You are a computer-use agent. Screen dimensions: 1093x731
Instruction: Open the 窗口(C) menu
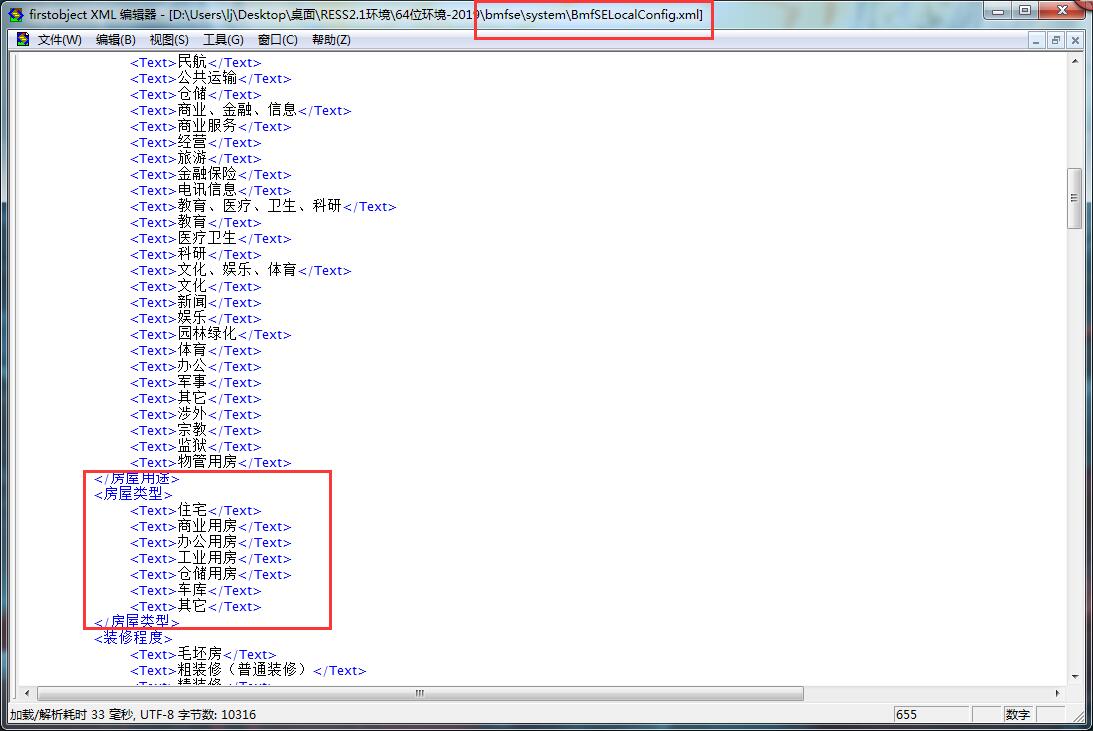(277, 40)
